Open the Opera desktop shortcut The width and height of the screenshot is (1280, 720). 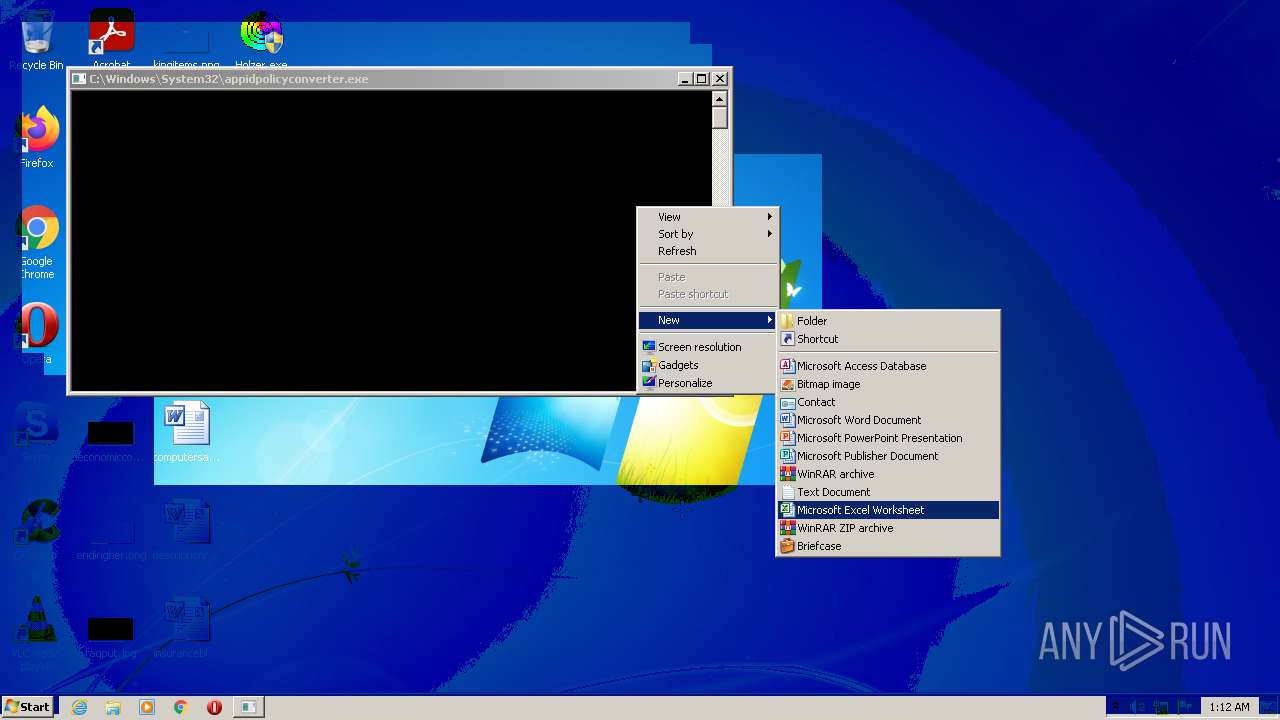point(37,335)
